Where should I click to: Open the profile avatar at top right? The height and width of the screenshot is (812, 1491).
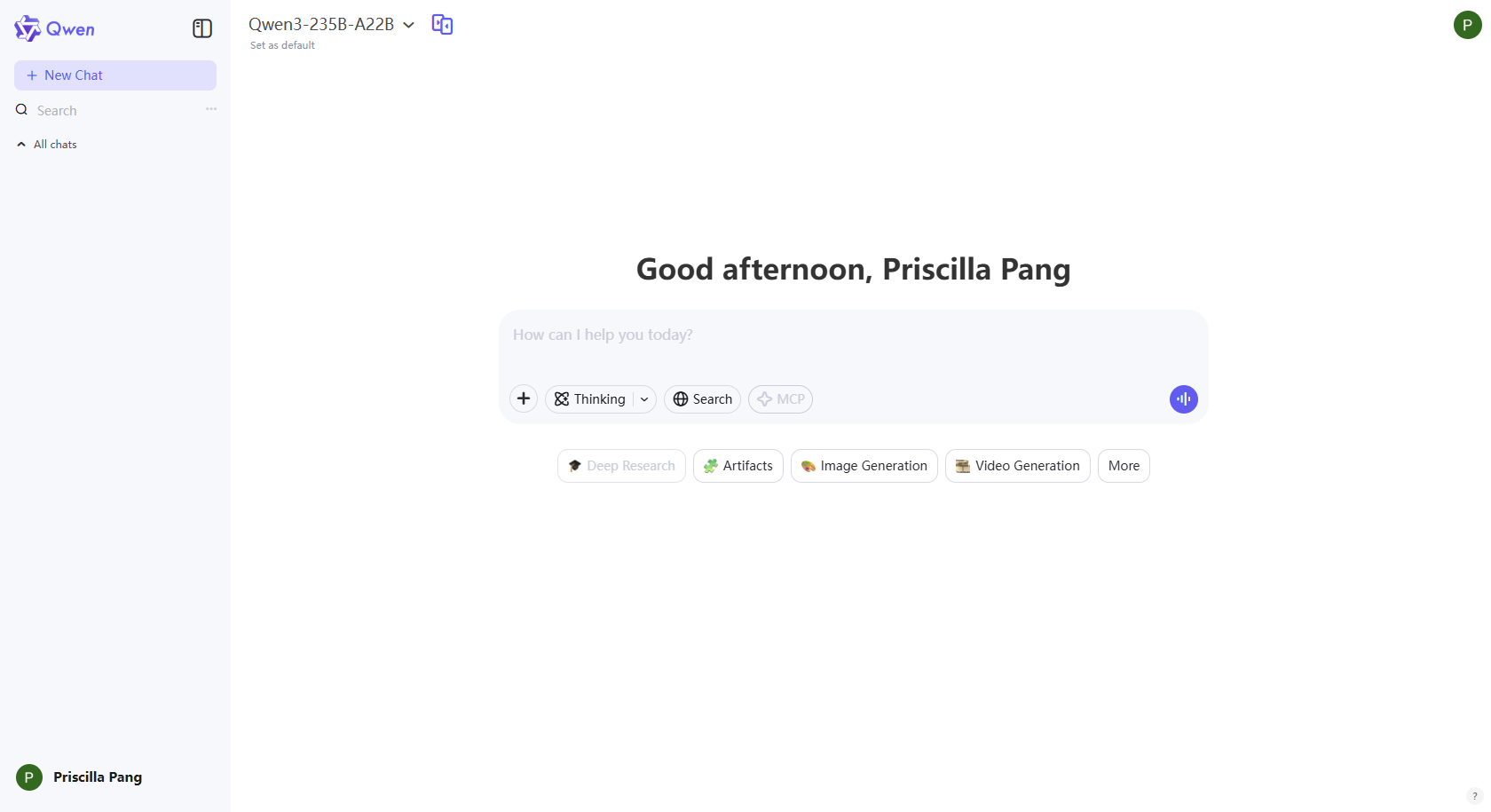click(x=1467, y=25)
